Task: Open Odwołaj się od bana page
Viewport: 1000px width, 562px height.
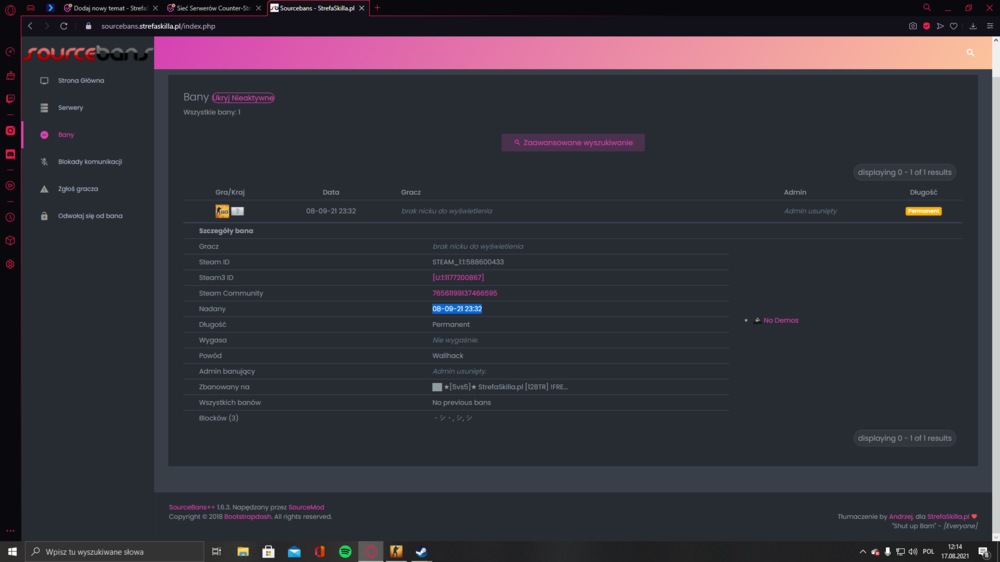Action: pyautogui.click(x=90, y=216)
